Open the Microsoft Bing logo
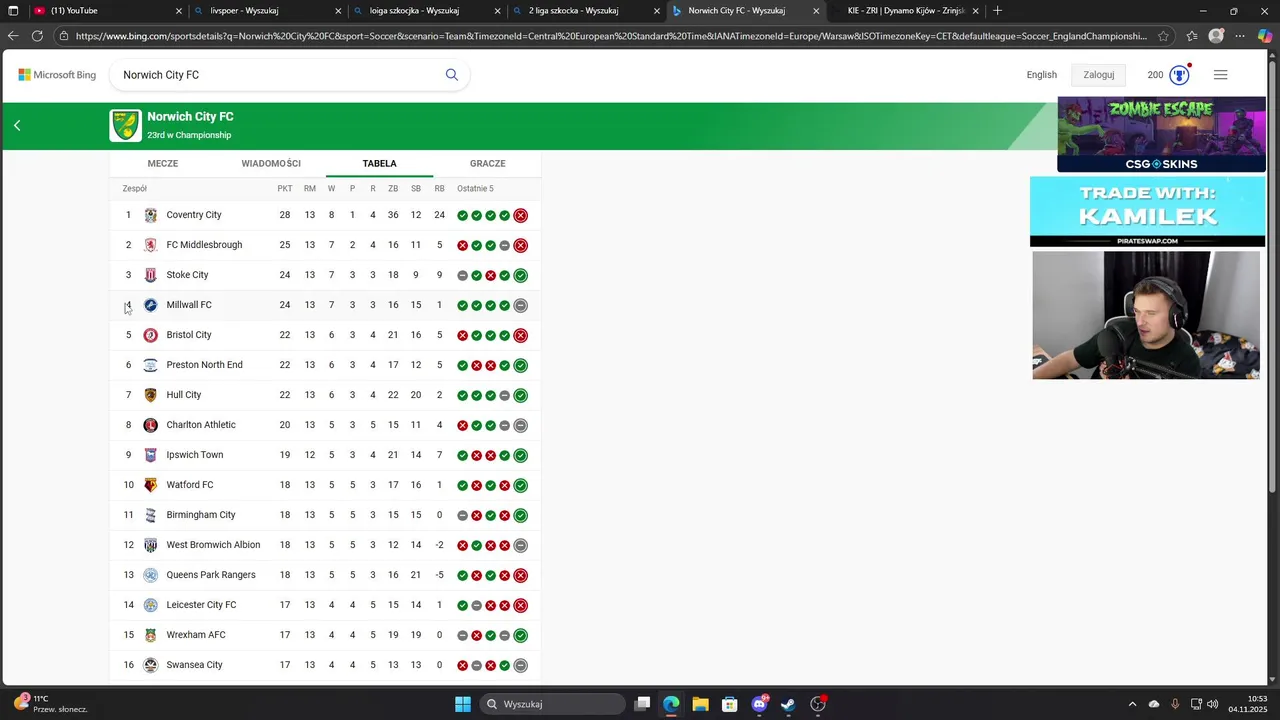This screenshot has width=1280, height=720. pos(57,75)
